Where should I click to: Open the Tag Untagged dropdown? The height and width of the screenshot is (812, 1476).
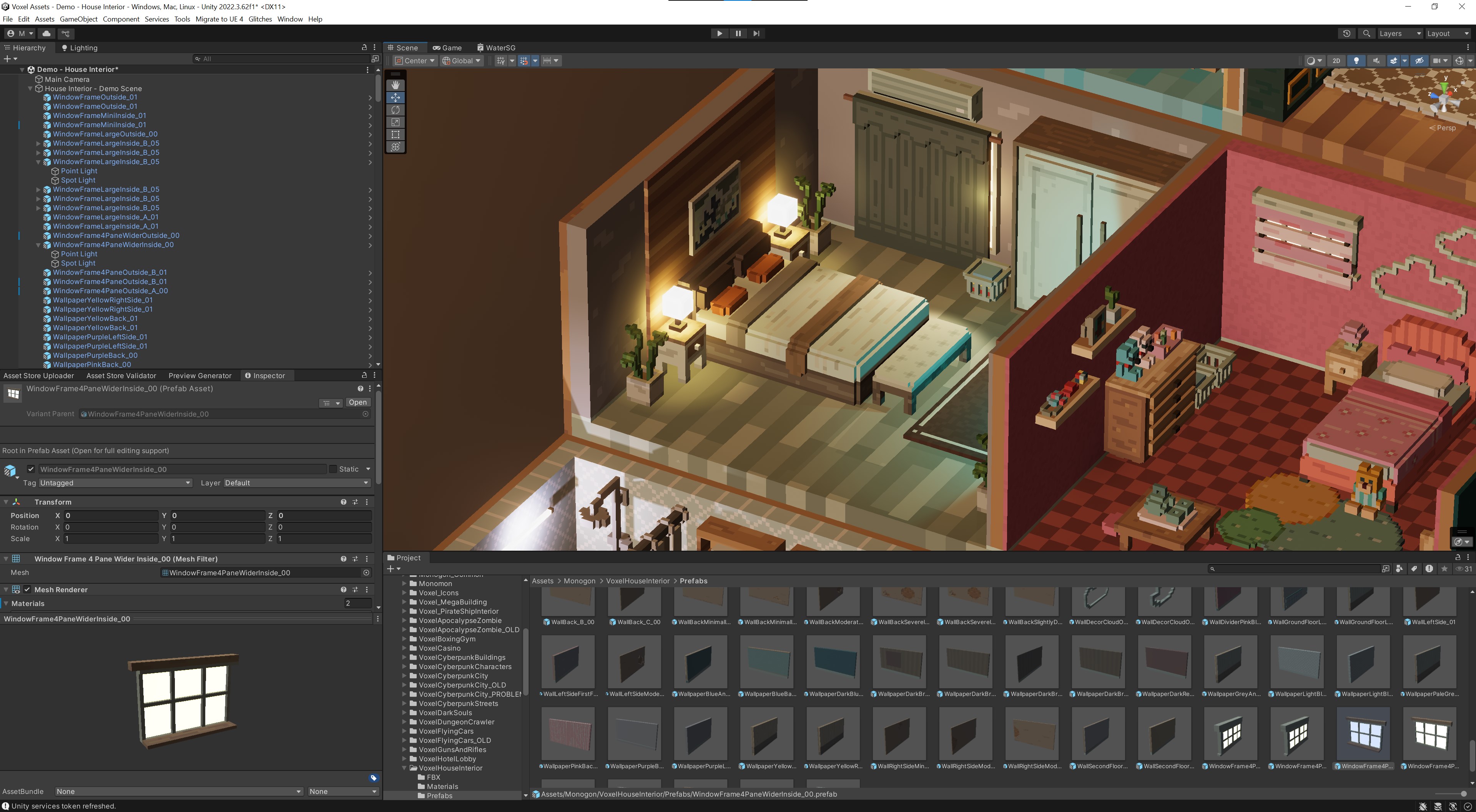pyautogui.click(x=115, y=483)
